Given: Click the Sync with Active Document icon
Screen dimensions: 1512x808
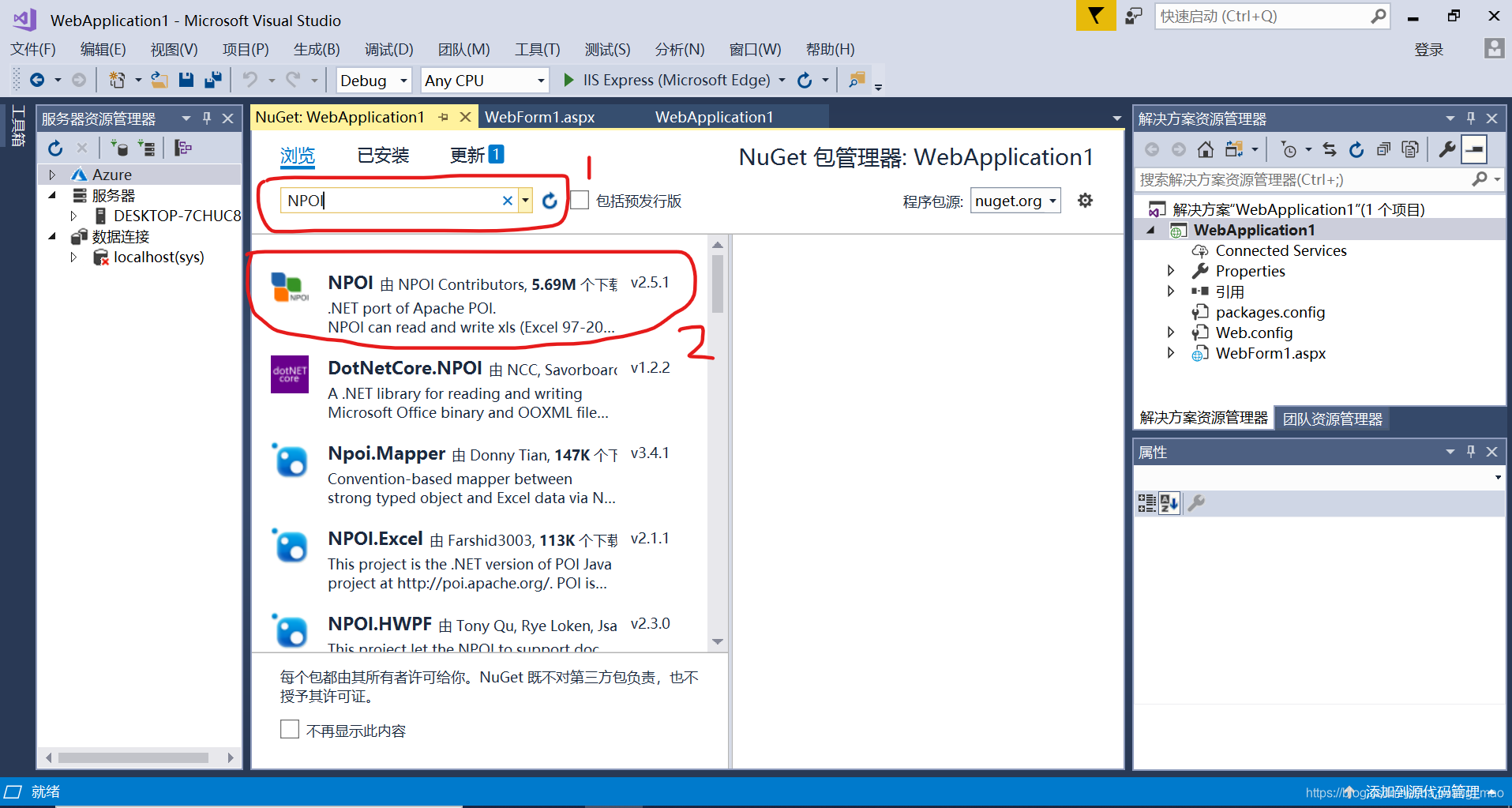Looking at the screenshot, I should (1330, 149).
